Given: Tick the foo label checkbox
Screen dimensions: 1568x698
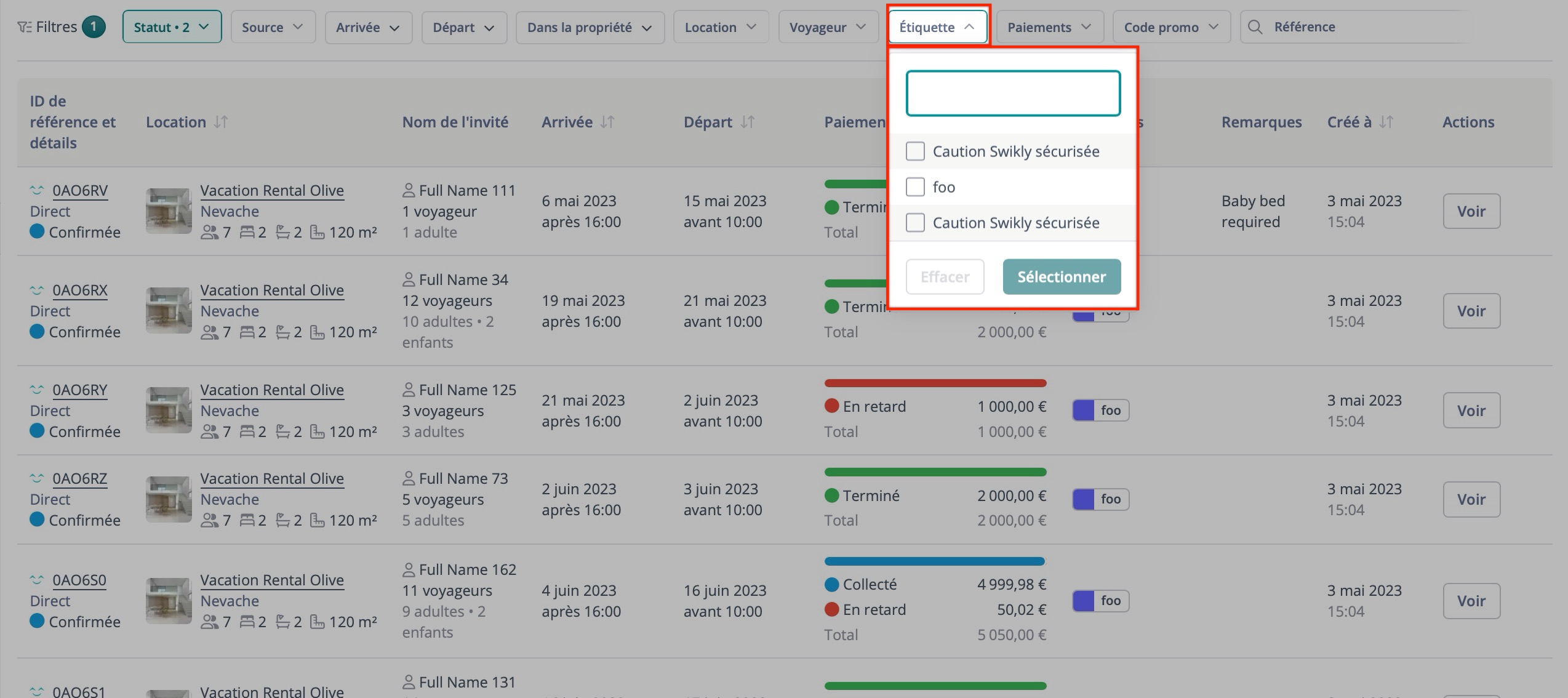Looking at the screenshot, I should pos(915,187).
